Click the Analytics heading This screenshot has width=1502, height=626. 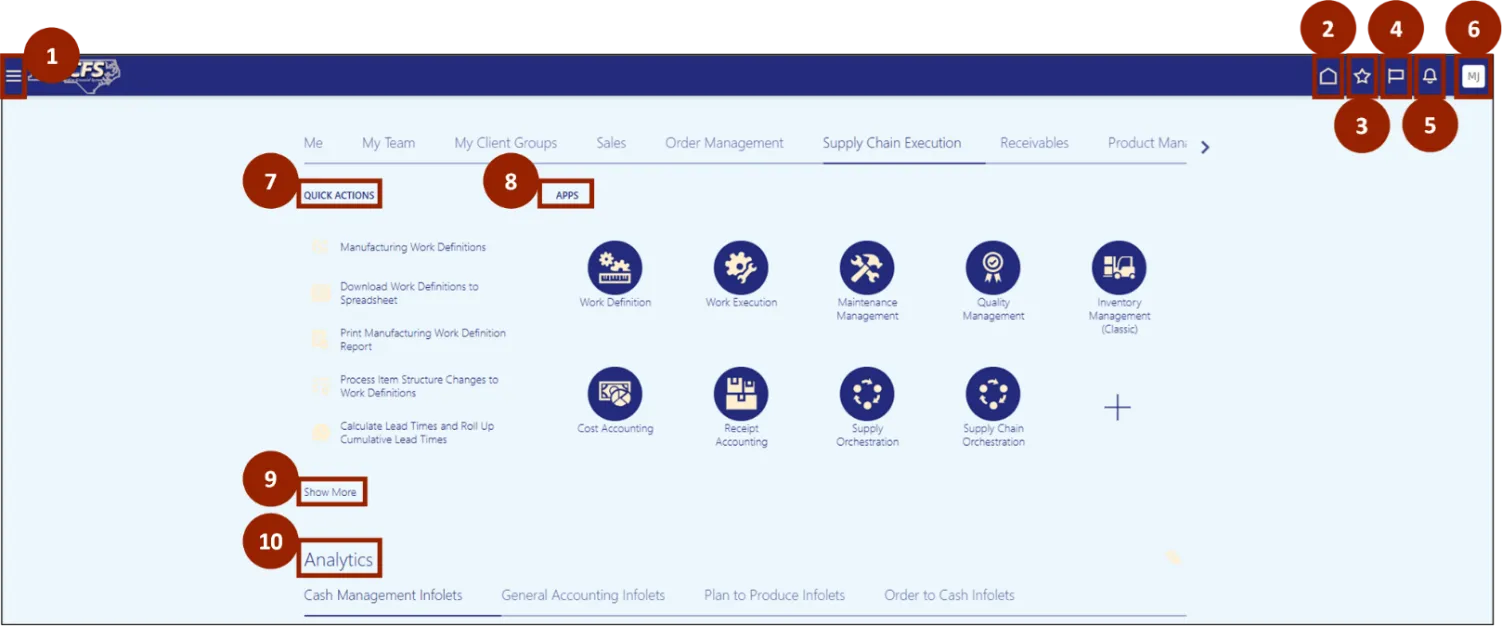click(x=339, y=560)
